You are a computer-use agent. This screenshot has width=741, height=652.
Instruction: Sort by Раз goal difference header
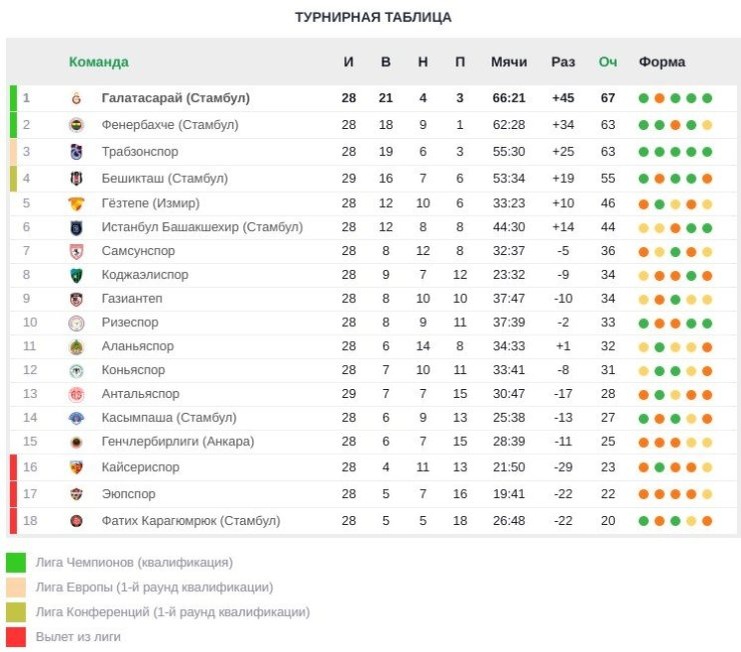563,62
